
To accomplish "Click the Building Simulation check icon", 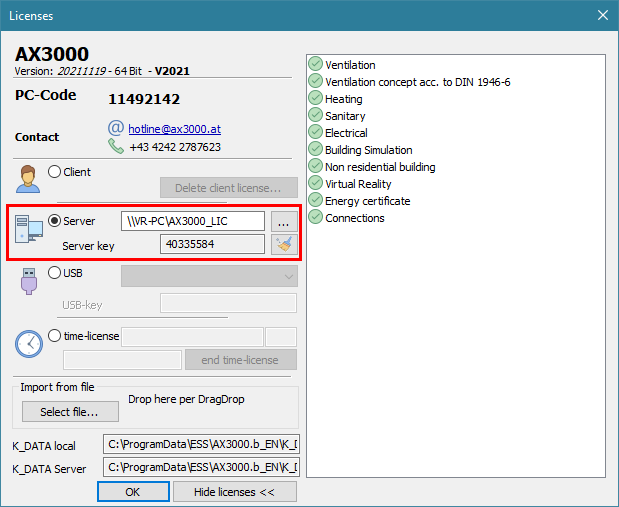I will [x=315, y=148].
